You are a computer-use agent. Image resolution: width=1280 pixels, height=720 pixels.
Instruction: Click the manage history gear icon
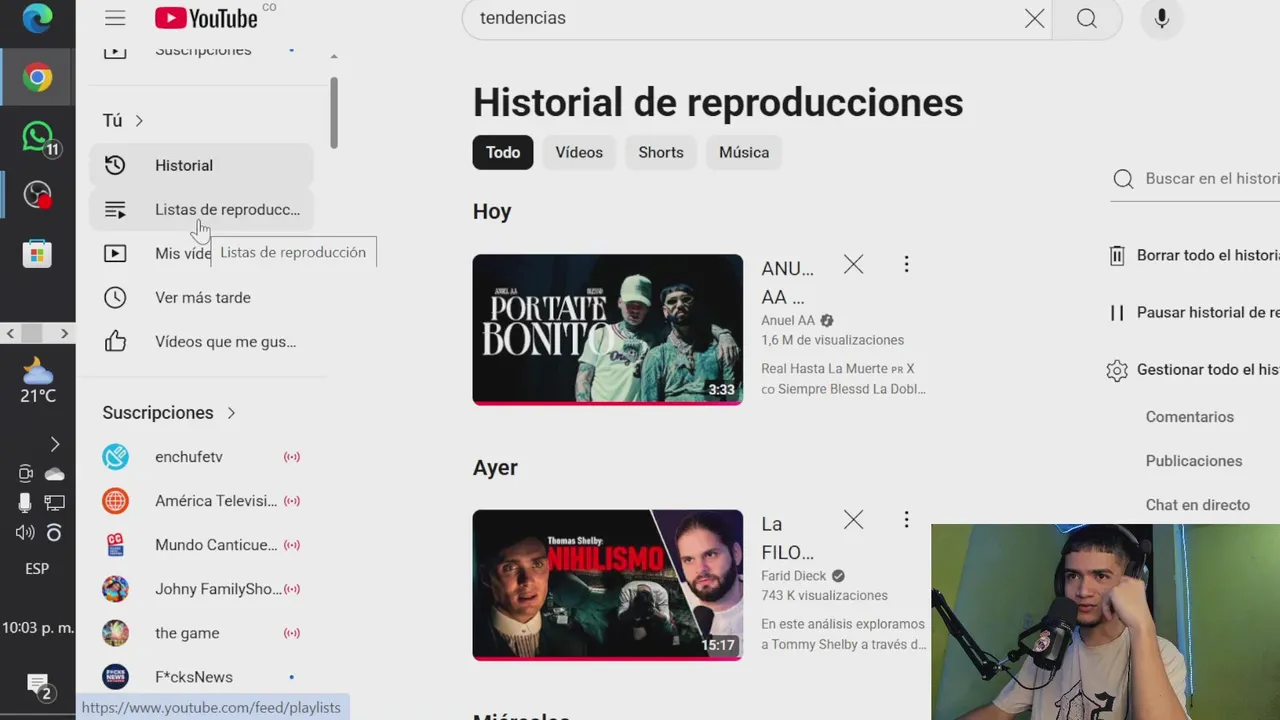coord(1117,370)
